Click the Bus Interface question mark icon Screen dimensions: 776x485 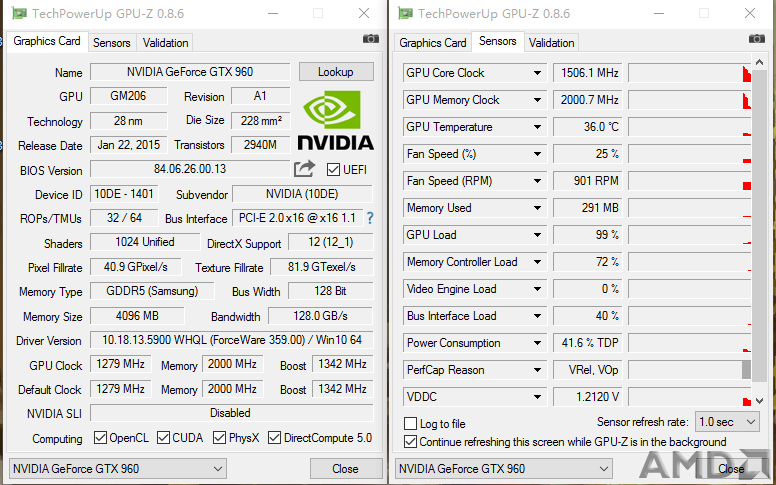click(x=370, y=218)
